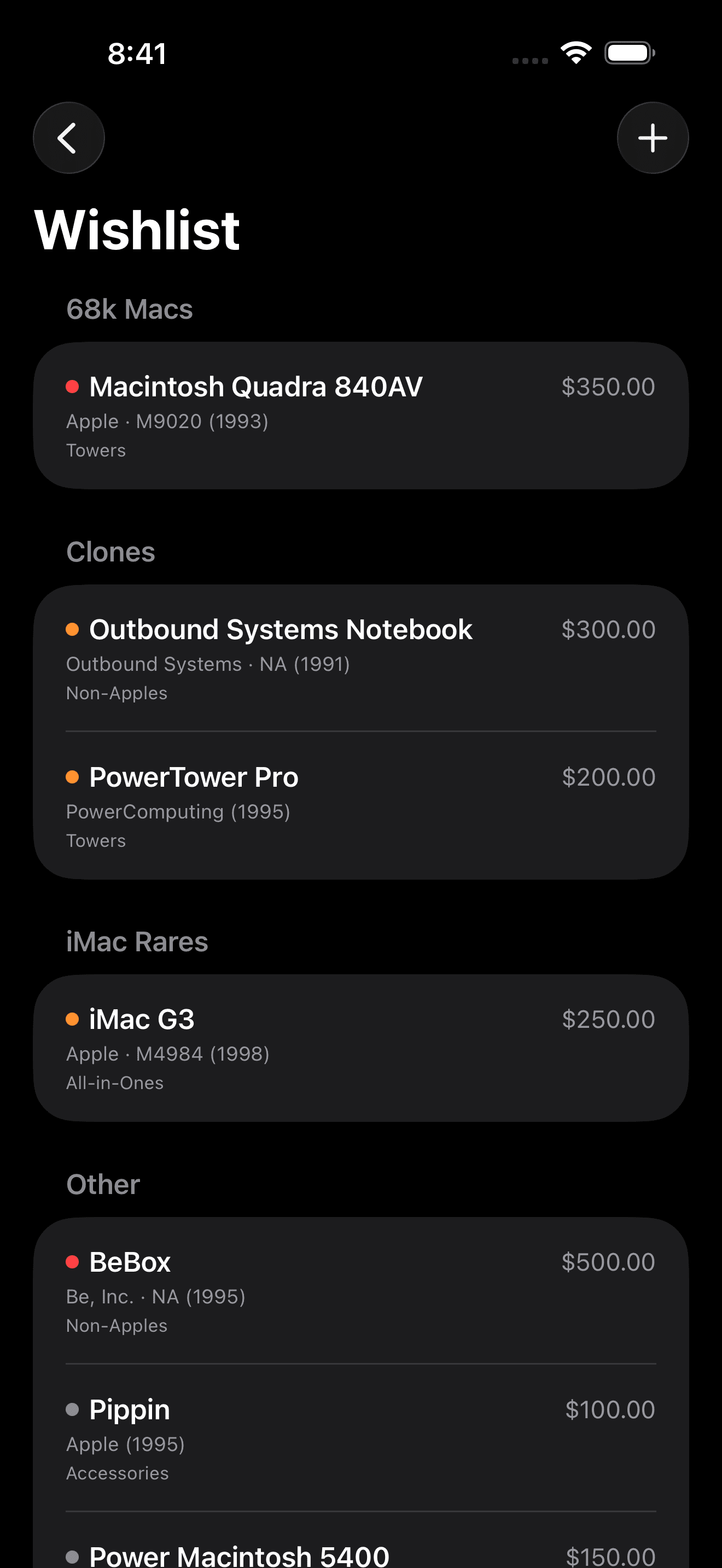Tap orange dot beside Outbound Systems Notebook
This screenshot has height=1568, width=722.
pos(72,629)
